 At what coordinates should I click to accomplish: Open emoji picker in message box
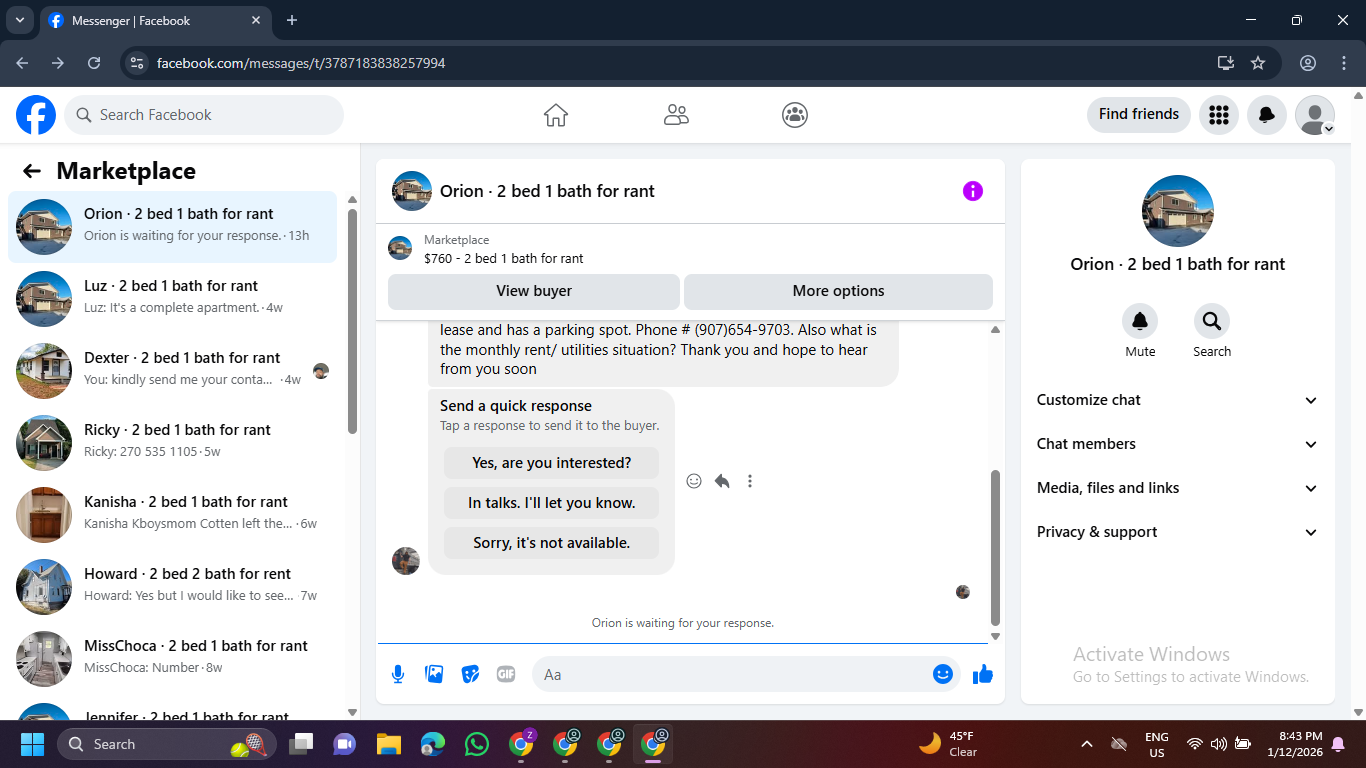point(942,674)
